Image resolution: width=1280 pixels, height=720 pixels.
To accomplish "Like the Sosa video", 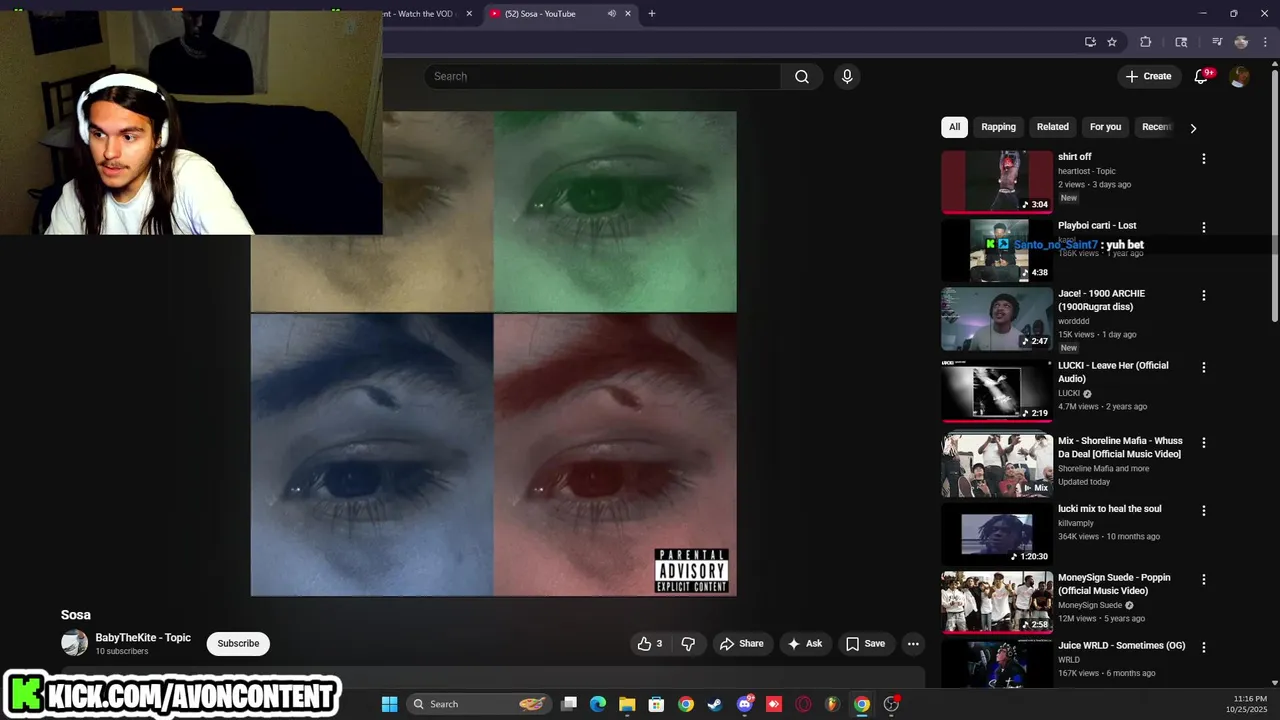I will 650,644.
